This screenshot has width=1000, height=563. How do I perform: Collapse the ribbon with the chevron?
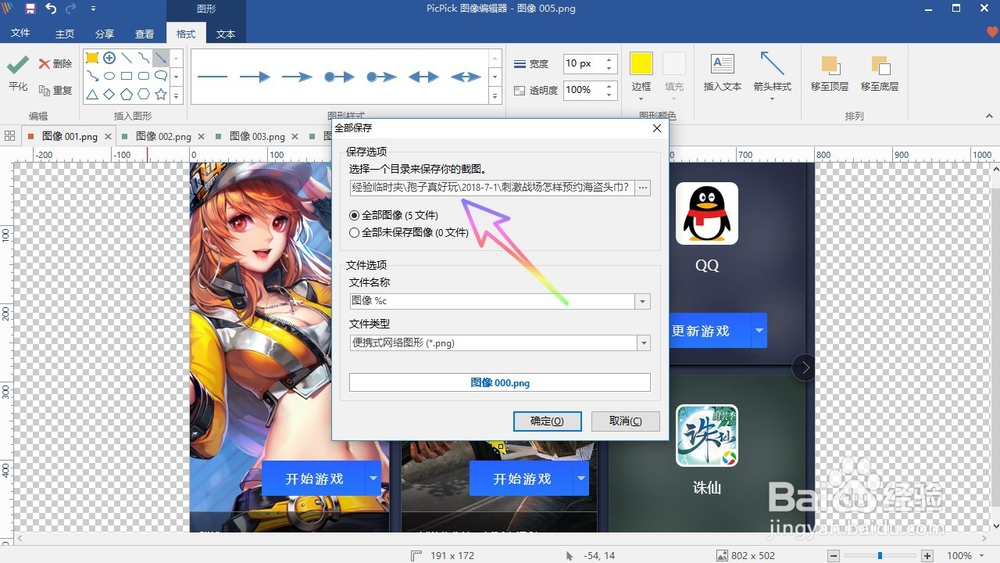point(989,116)
